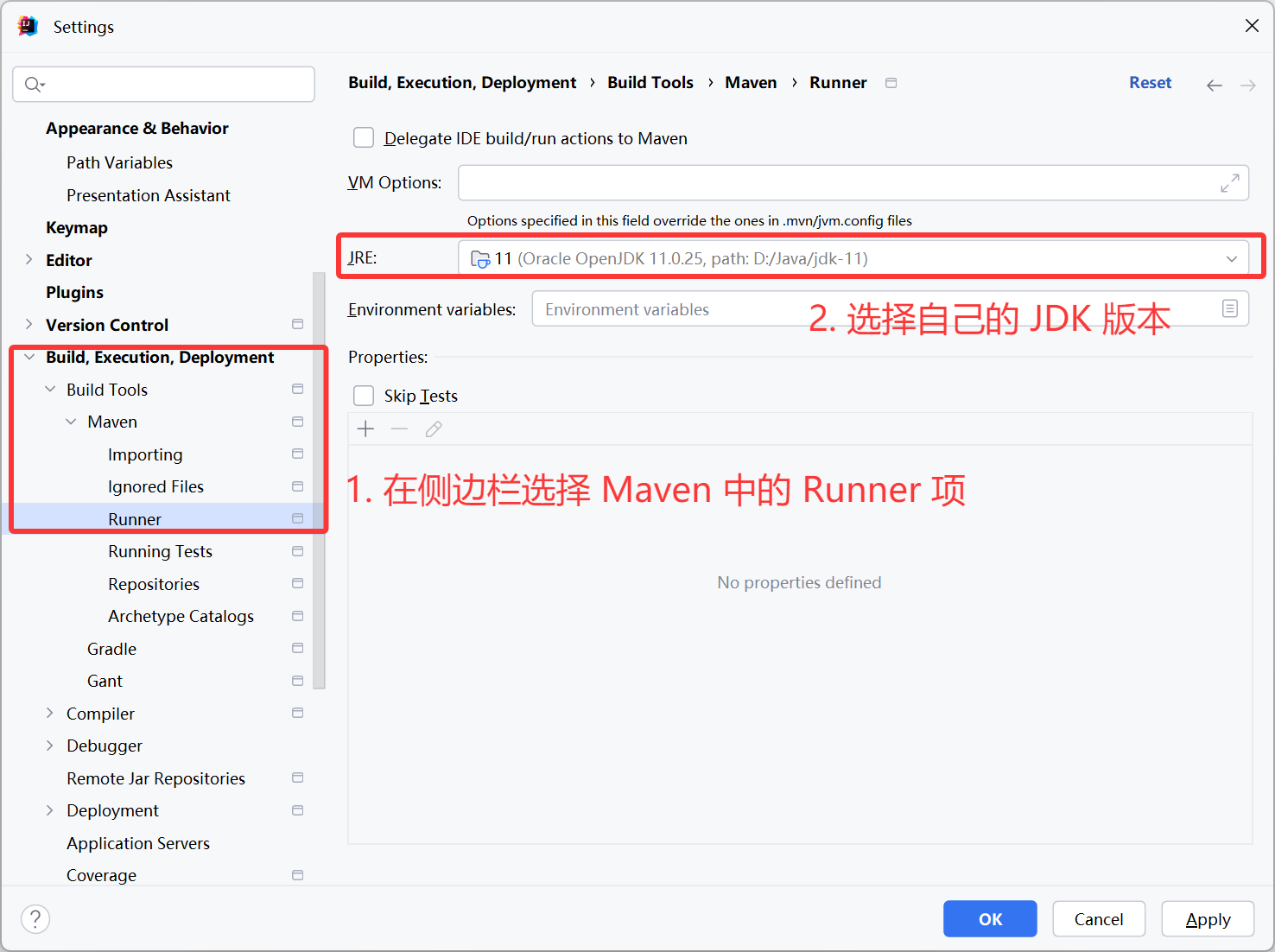This screenshot has height=952, width=1275.
Task: Click the project icon next to Compiler
Action: [298, 714]
